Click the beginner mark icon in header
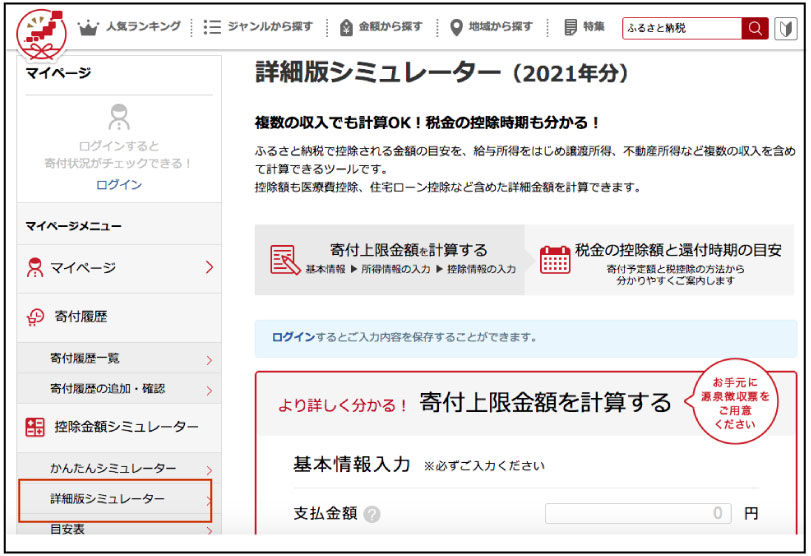Screen dimensions: 811x556 point(786,28)
